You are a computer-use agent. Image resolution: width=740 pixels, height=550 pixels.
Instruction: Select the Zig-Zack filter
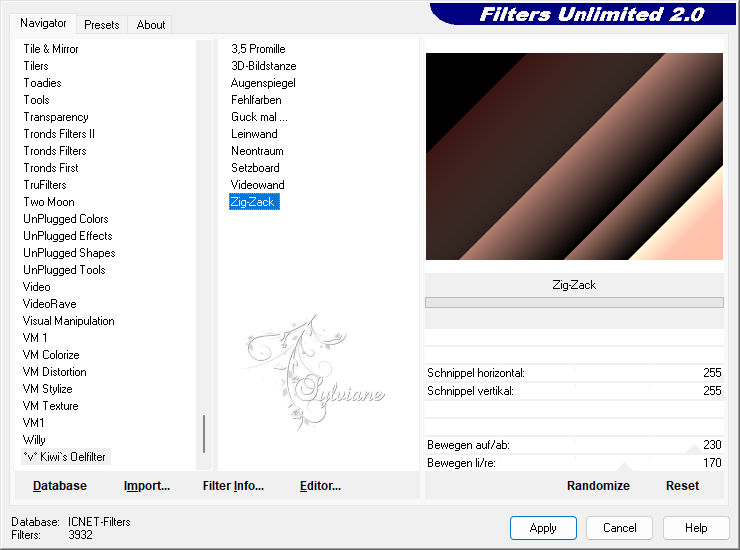(254, 202)
